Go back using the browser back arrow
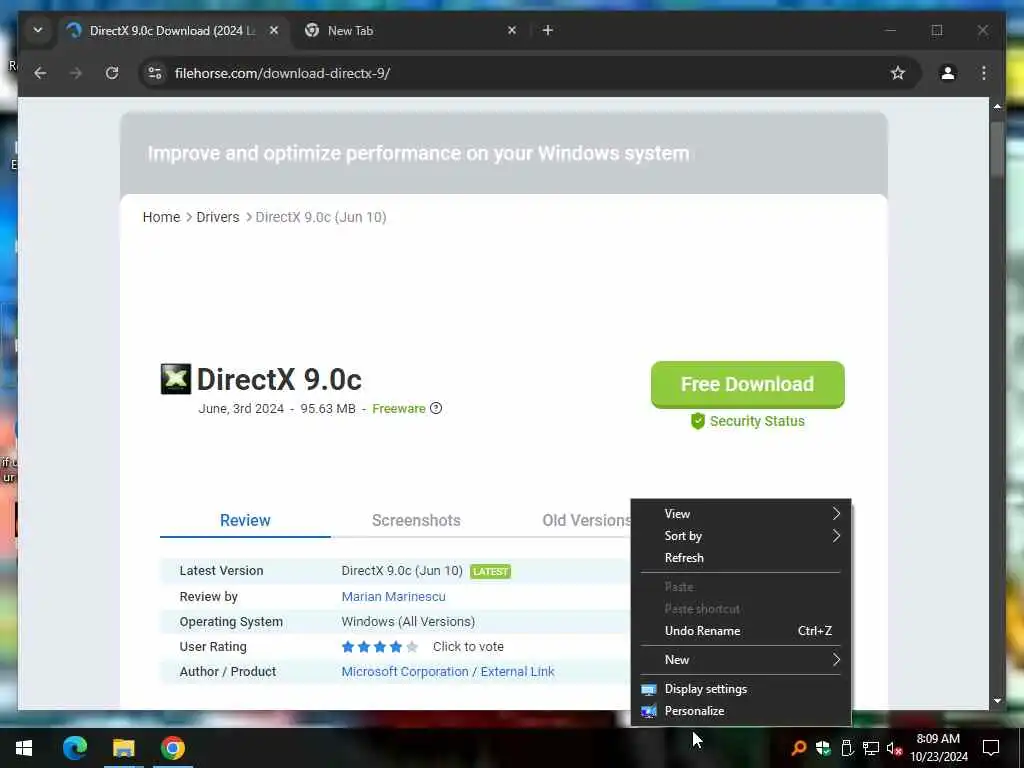This screenshot has height=768, width=1024. tap(40, 73)
